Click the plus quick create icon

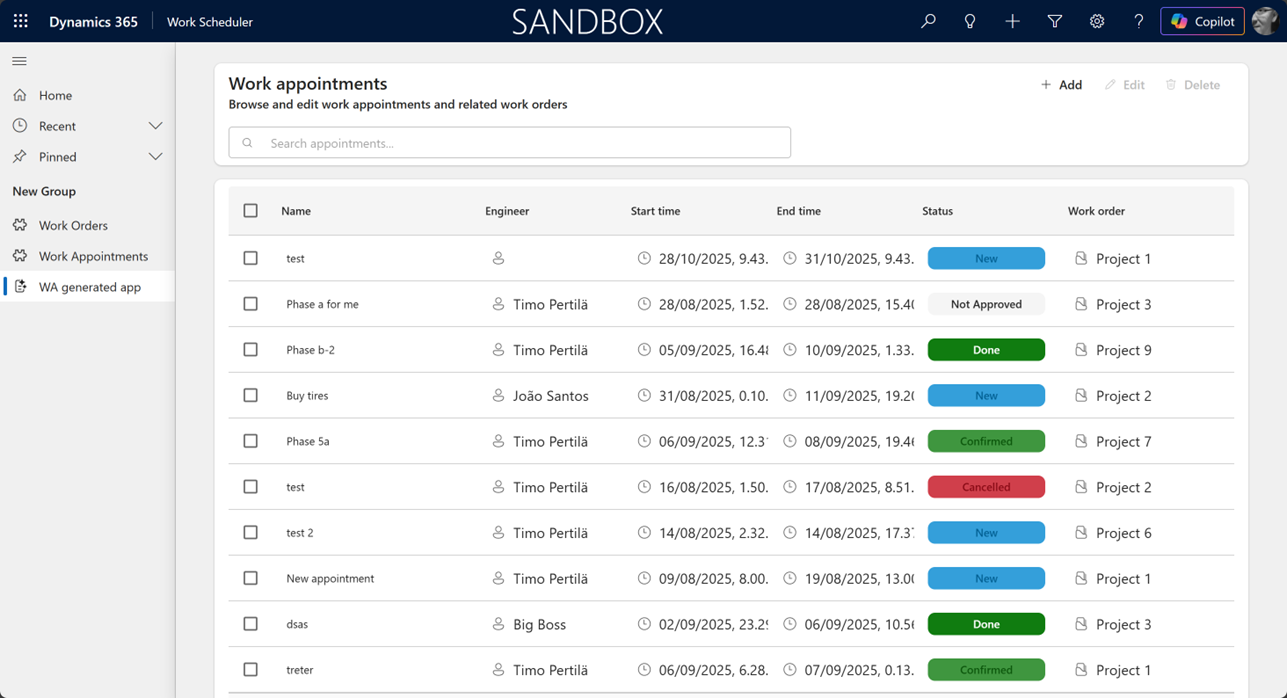(1012, 21)
